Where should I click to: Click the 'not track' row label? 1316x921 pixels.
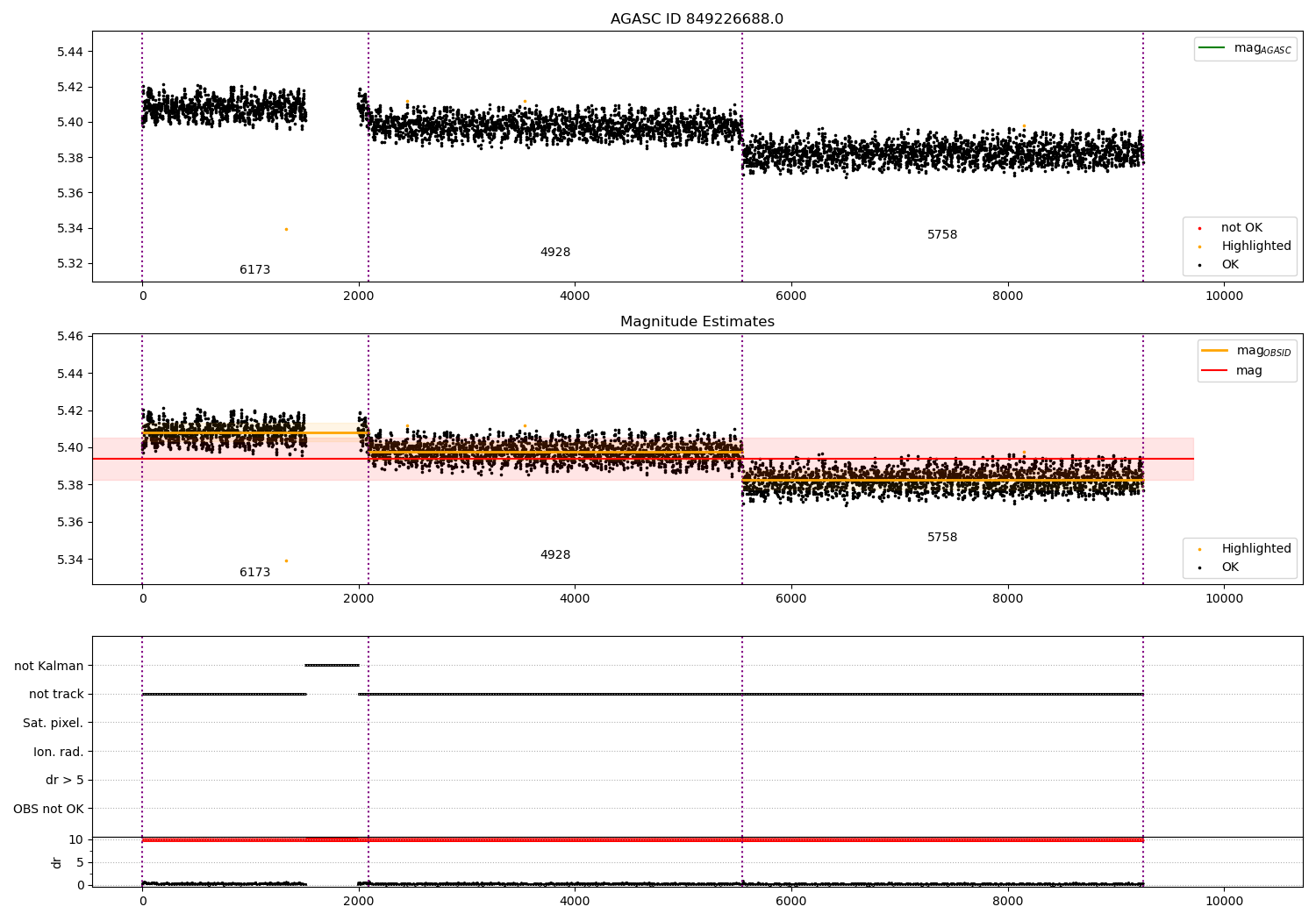(x=56, y=694)
